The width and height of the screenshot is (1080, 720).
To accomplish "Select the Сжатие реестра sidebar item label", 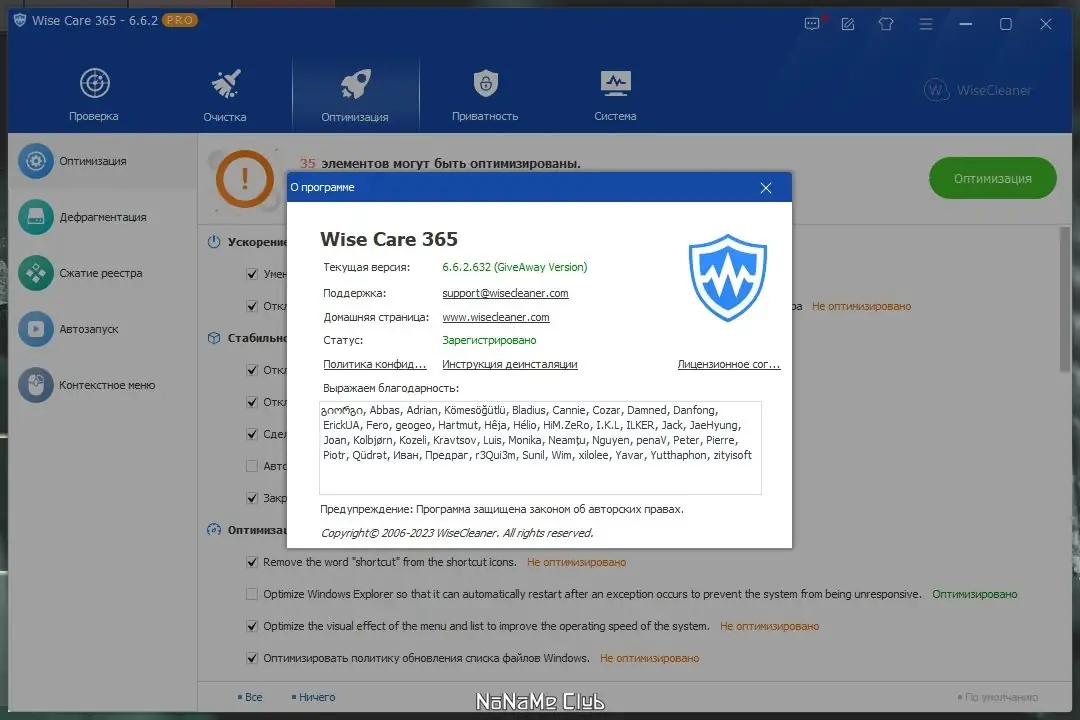I will tap(101, 273).
